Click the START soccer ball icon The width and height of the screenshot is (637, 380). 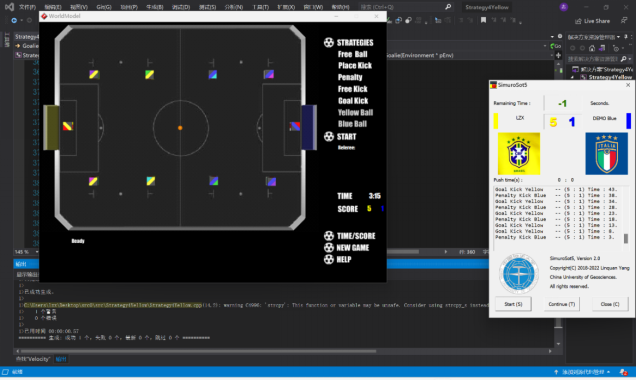pos(329,136)
